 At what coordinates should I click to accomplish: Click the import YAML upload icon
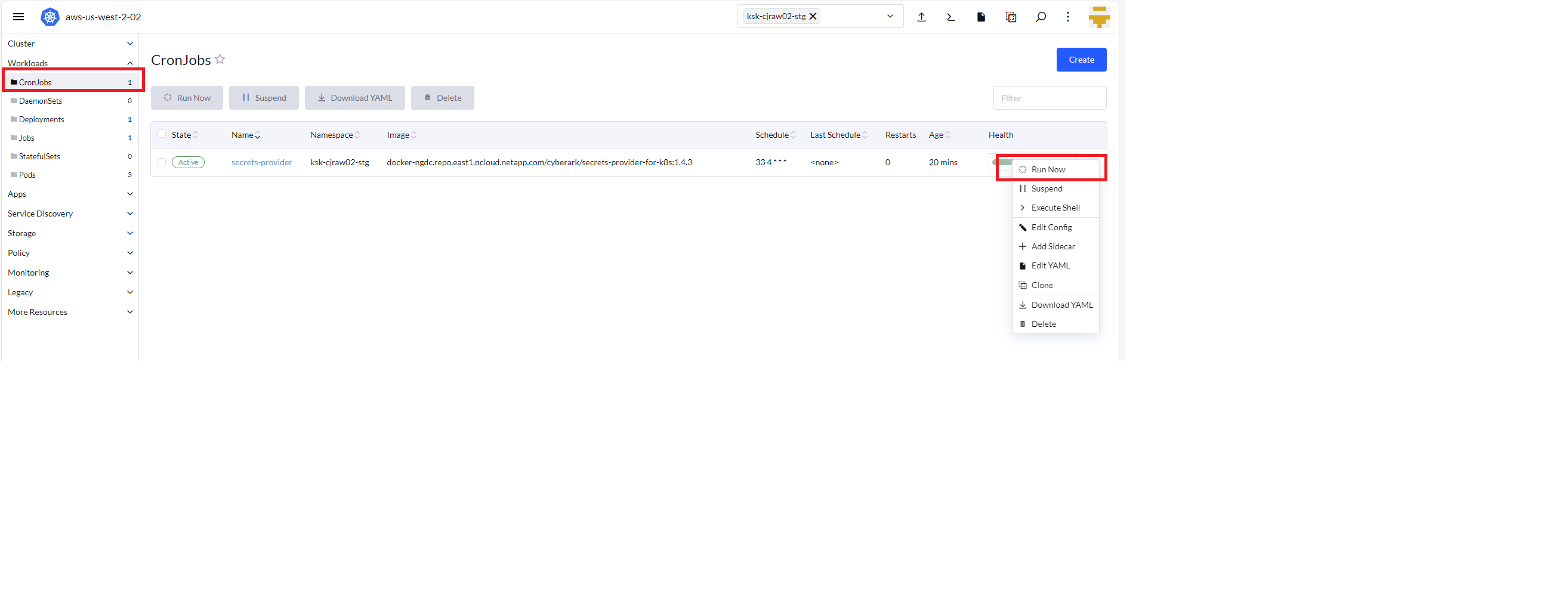[x=921, y=17]
